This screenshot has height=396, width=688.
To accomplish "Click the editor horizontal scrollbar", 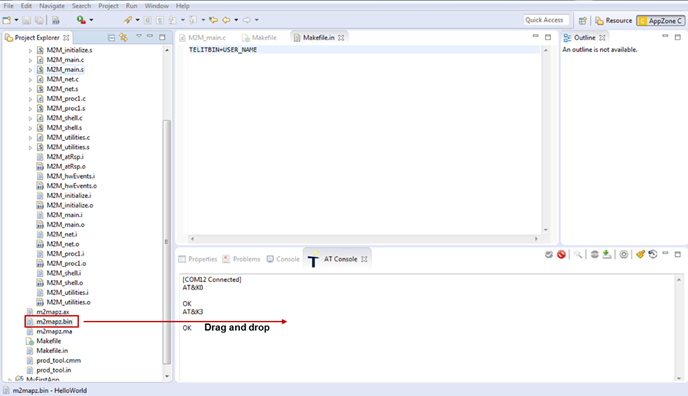I will click(x=364, y=239).
